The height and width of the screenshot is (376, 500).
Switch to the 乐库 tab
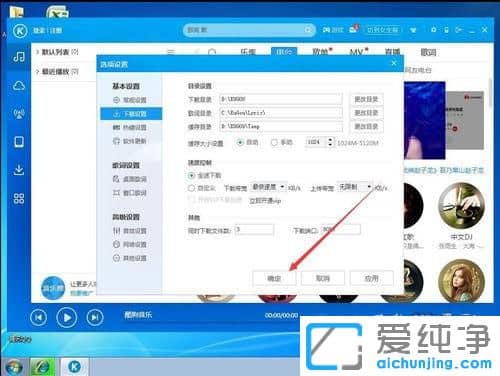pyautogui.click(x=248, y=52)
